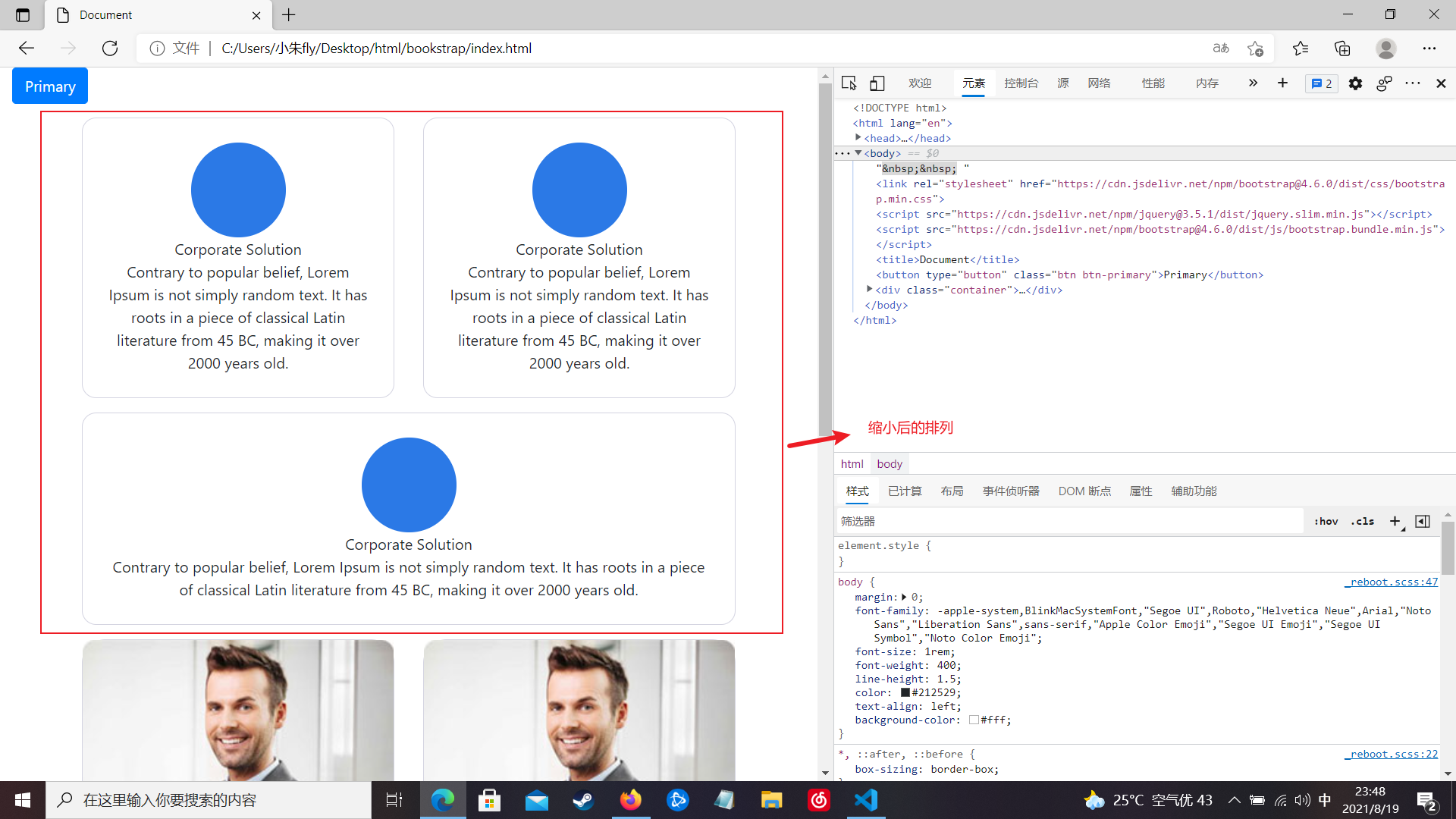Viewport: 1456px width, 819px height.
Task: Expand the div class container node
Action: pos(870,290)
